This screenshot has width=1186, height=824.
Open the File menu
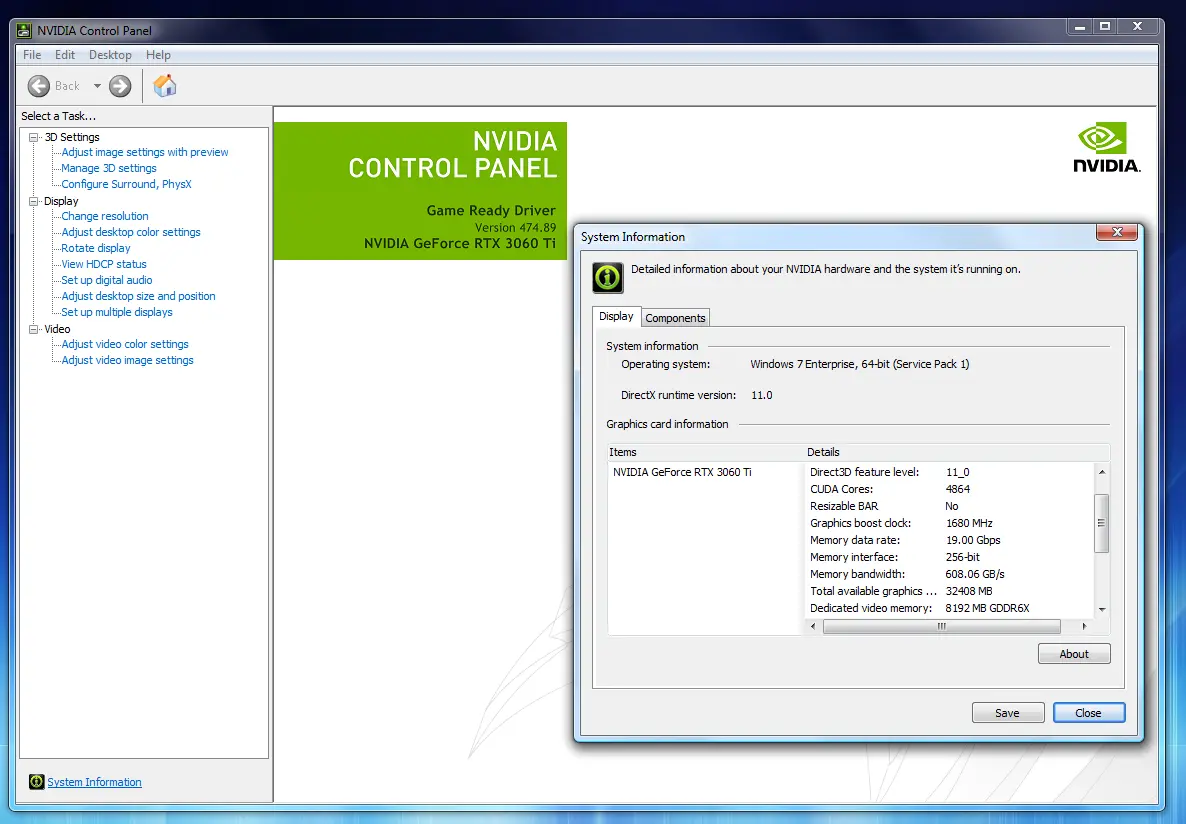point(32,54)
